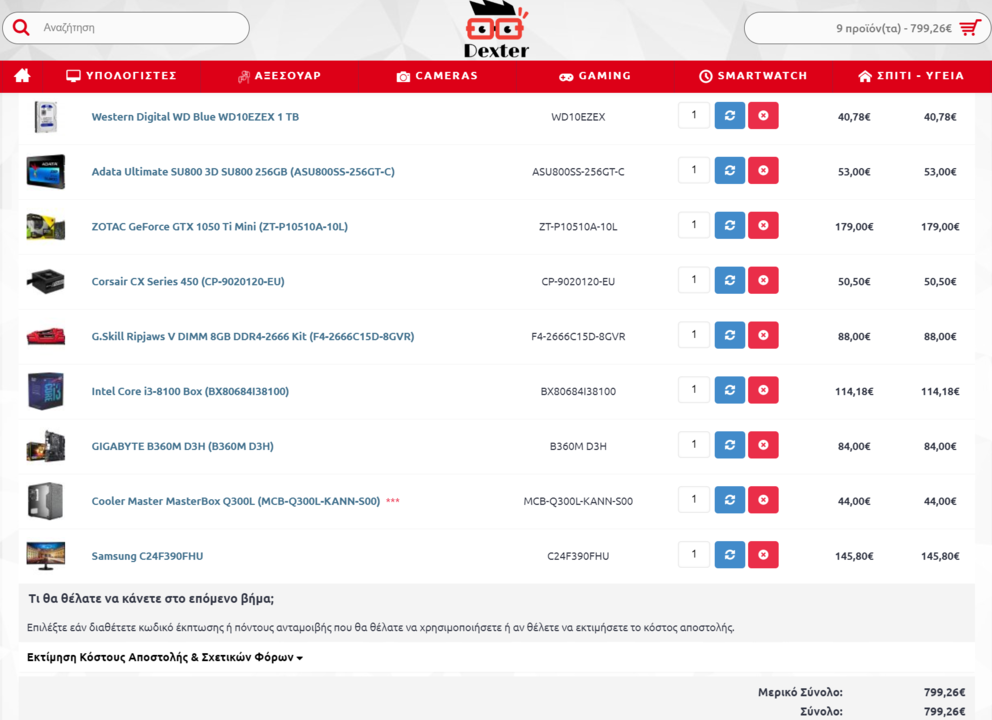
Task: Click the Western Digital hard drive thumbnail
Action: (x=46, y=116)
